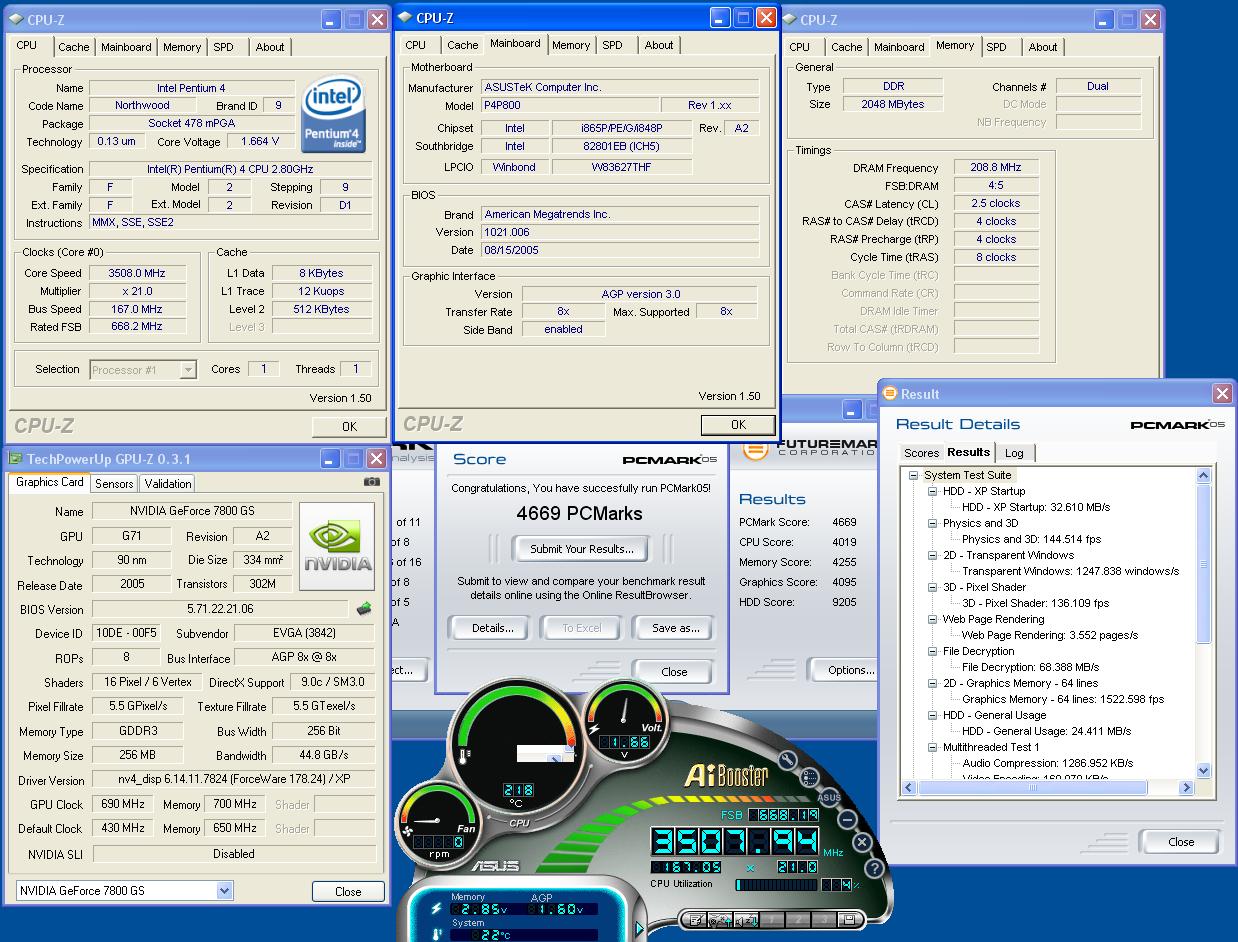The width and height of the screenshot is (1238, 942).
Task: Select AI Booster profile button 2
Action: click(798, 920)
